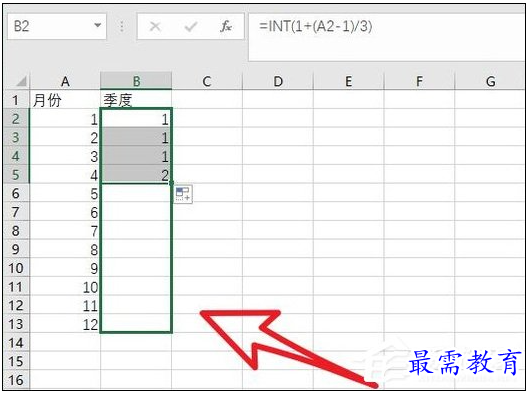Image resolution: width=530 pixels, height=394 pixels.
Task: Select column G header
Action: [x=490, y=81]
